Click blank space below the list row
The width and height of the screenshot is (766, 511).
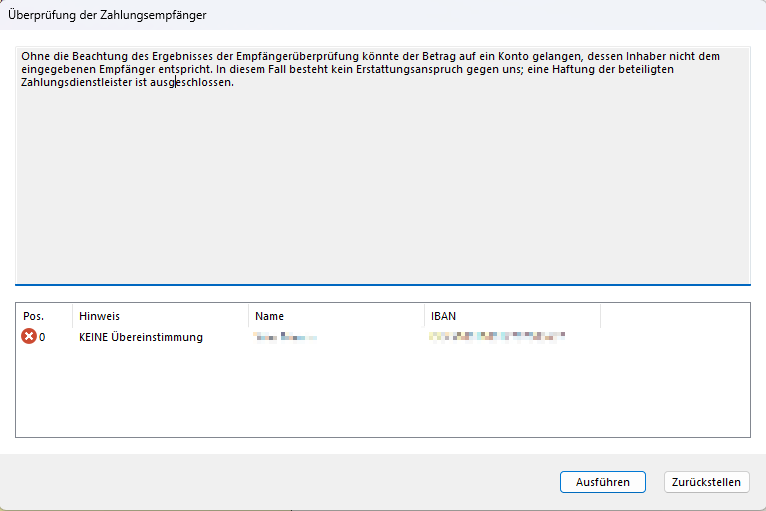[382, 395]
